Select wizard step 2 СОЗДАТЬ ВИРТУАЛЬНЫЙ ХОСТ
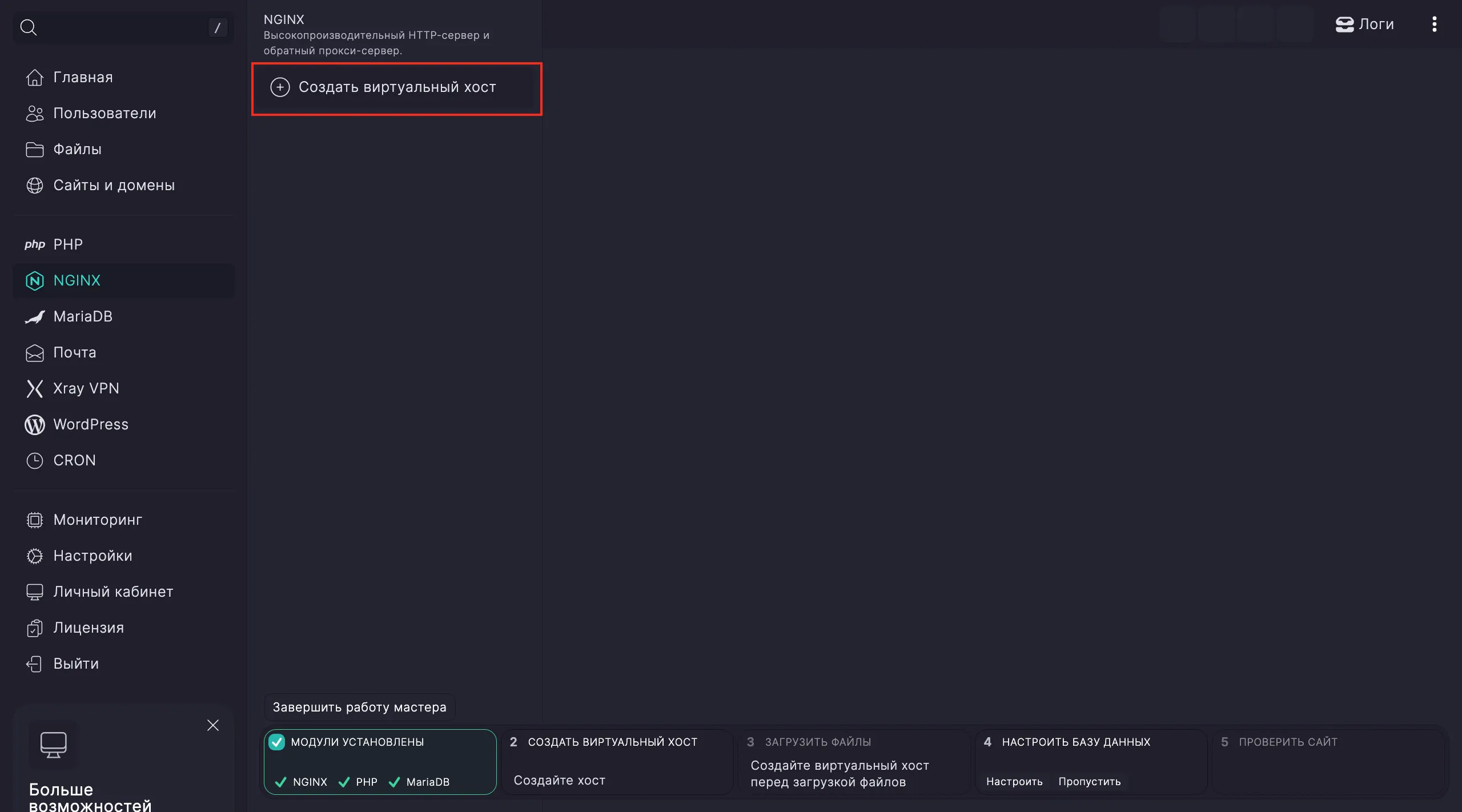This screenshot has height=812, width=1462. coord(617,762)
